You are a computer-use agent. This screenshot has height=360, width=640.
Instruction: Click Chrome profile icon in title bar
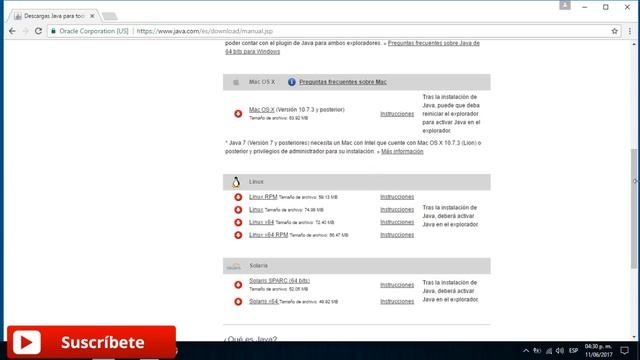[564, 5]
